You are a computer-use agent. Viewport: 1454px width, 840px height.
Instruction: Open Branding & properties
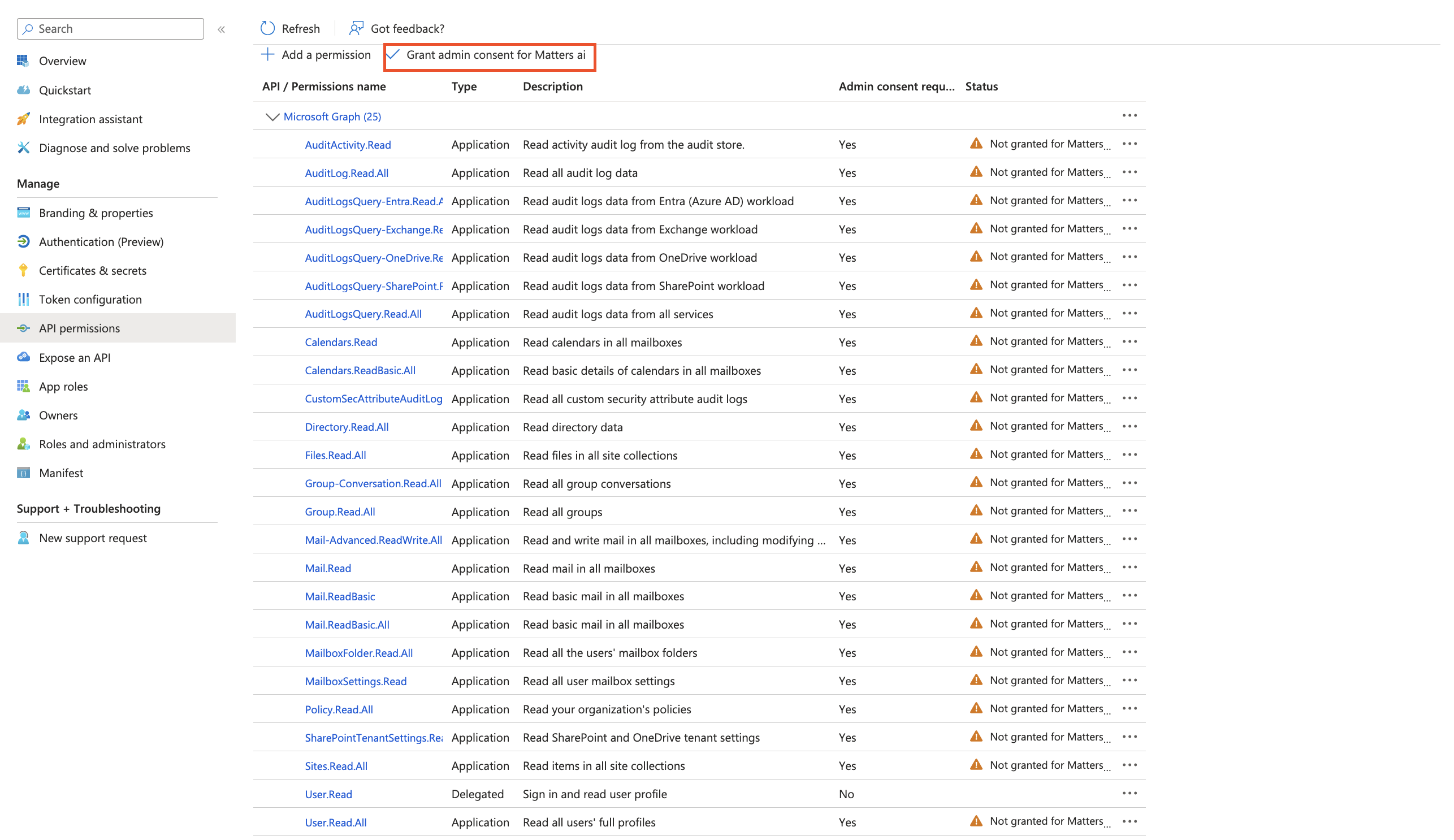point(96,213)
